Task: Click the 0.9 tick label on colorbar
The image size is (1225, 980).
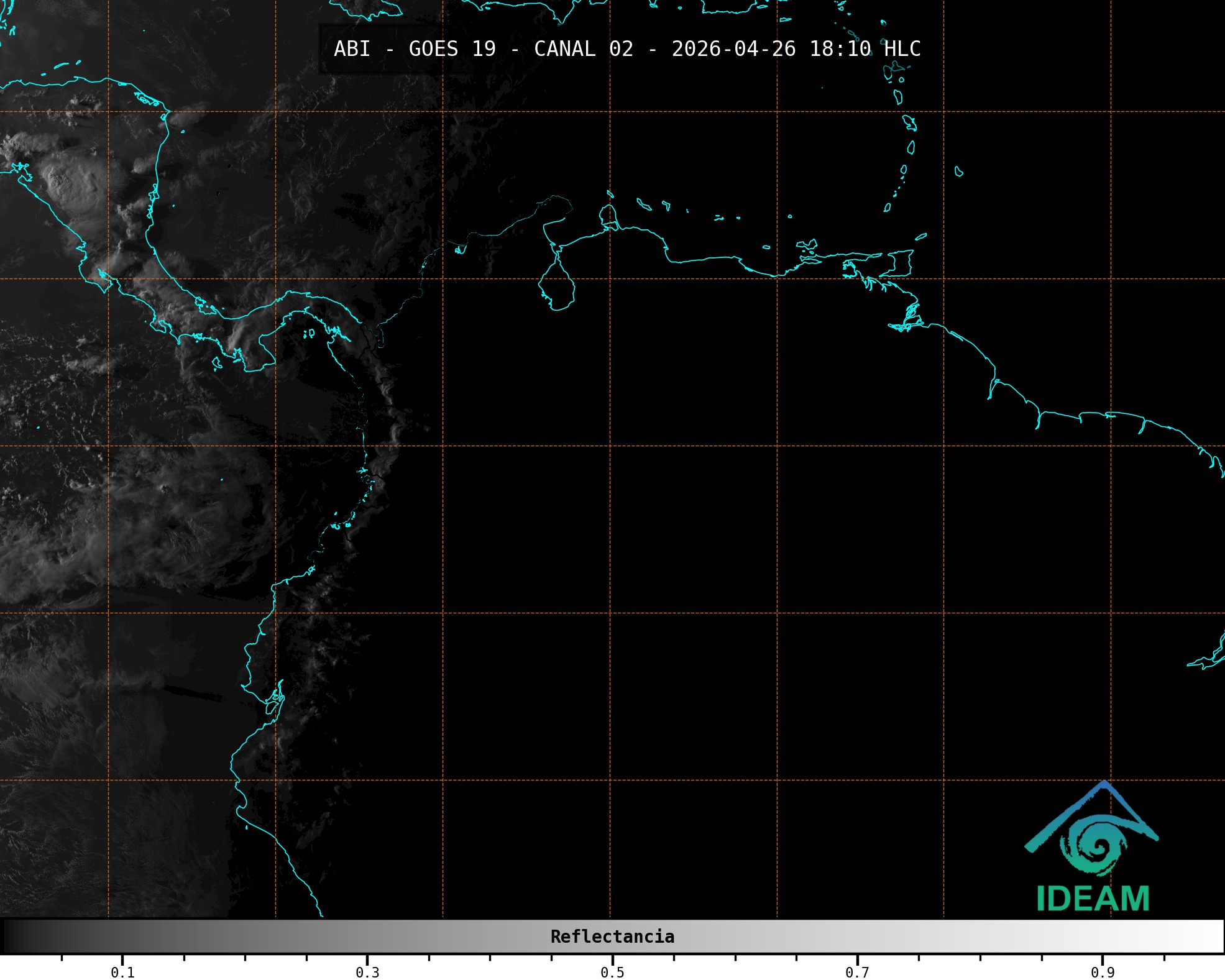Action: click(1102, 972)
